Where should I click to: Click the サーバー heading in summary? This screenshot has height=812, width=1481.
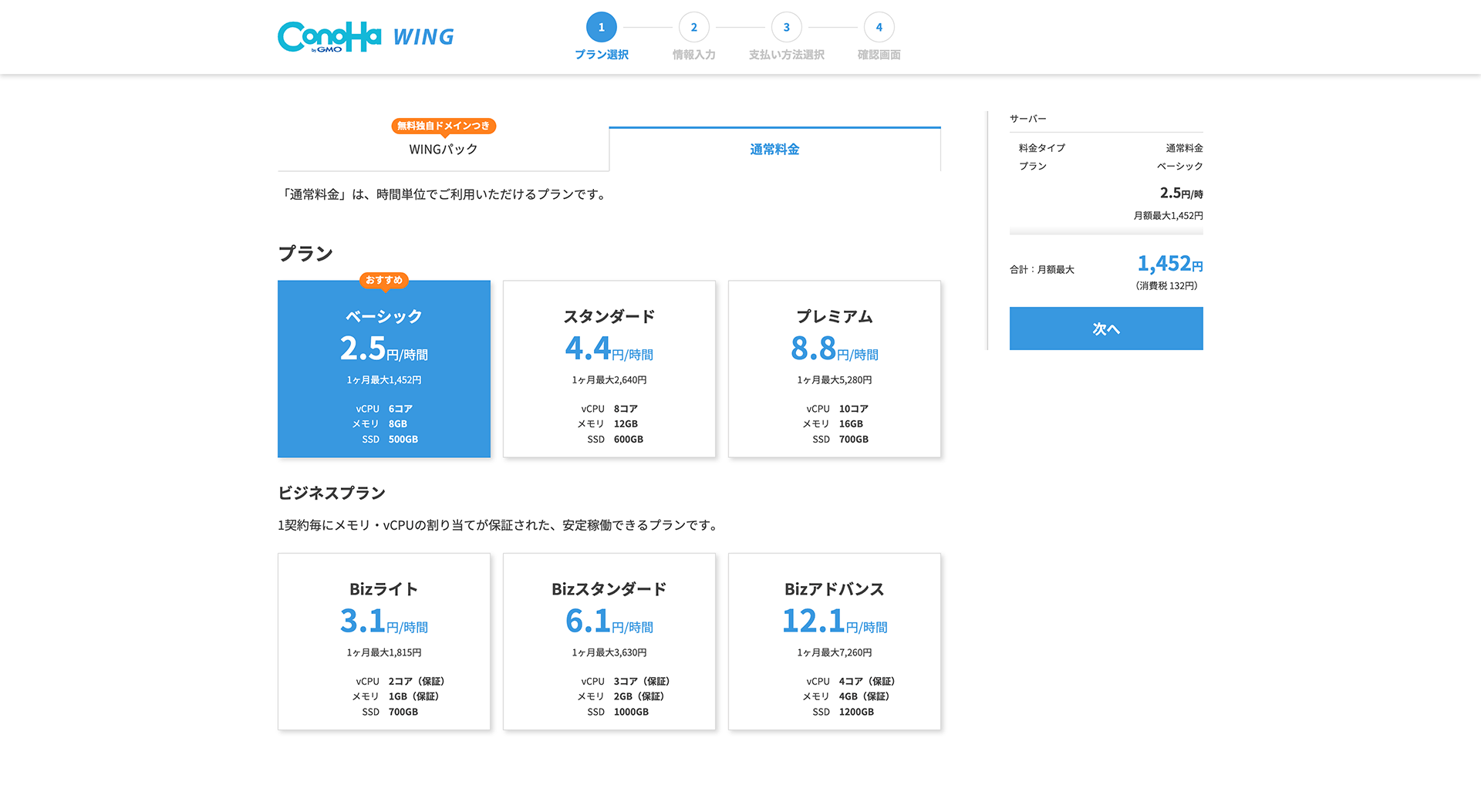pos(1028,119)
